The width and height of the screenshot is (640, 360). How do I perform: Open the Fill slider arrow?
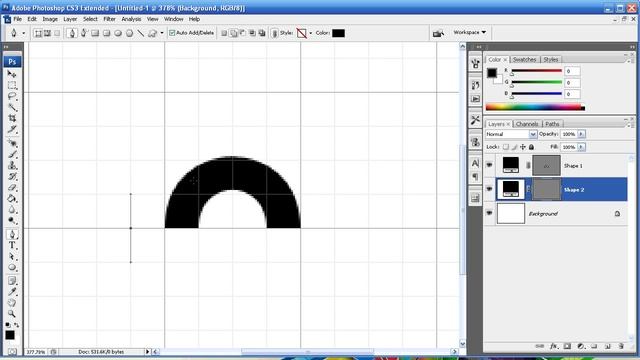581,147
